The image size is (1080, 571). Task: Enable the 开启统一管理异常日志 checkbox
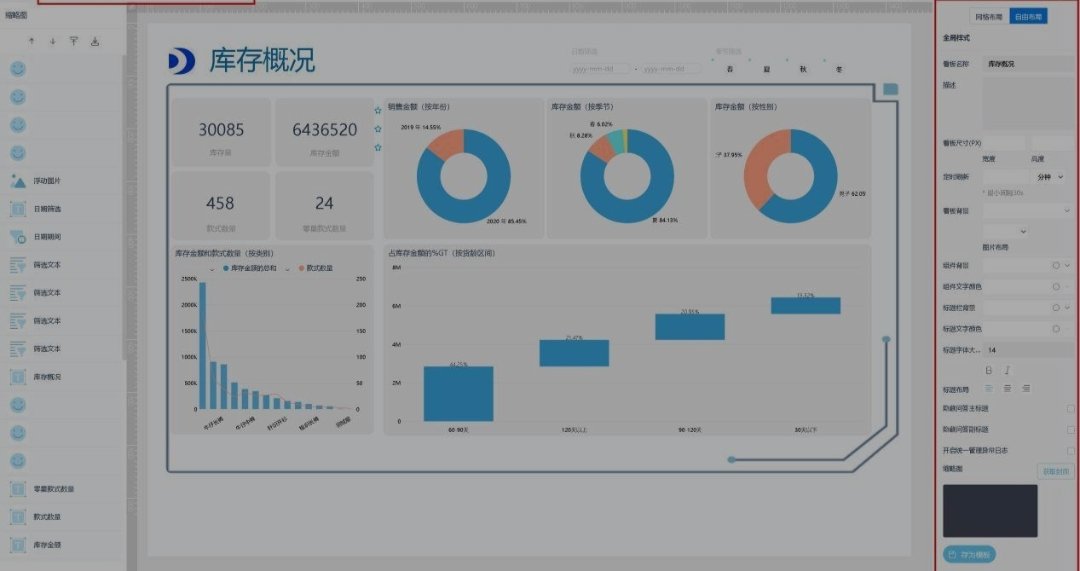tap(1070, 450)
